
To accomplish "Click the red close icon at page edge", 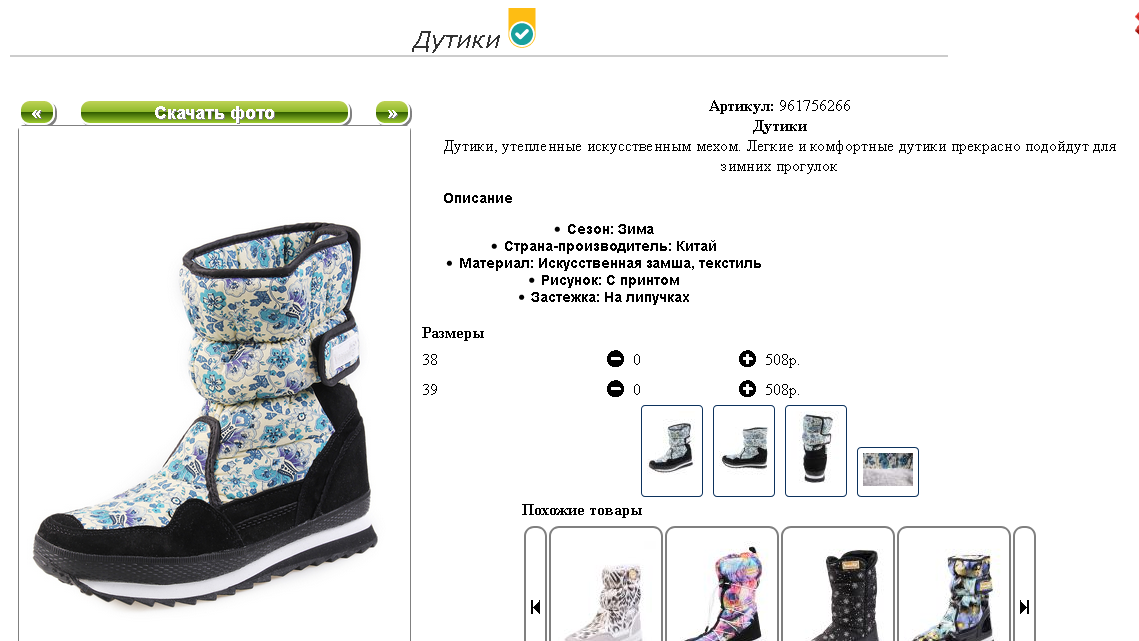I will 1135,20.
